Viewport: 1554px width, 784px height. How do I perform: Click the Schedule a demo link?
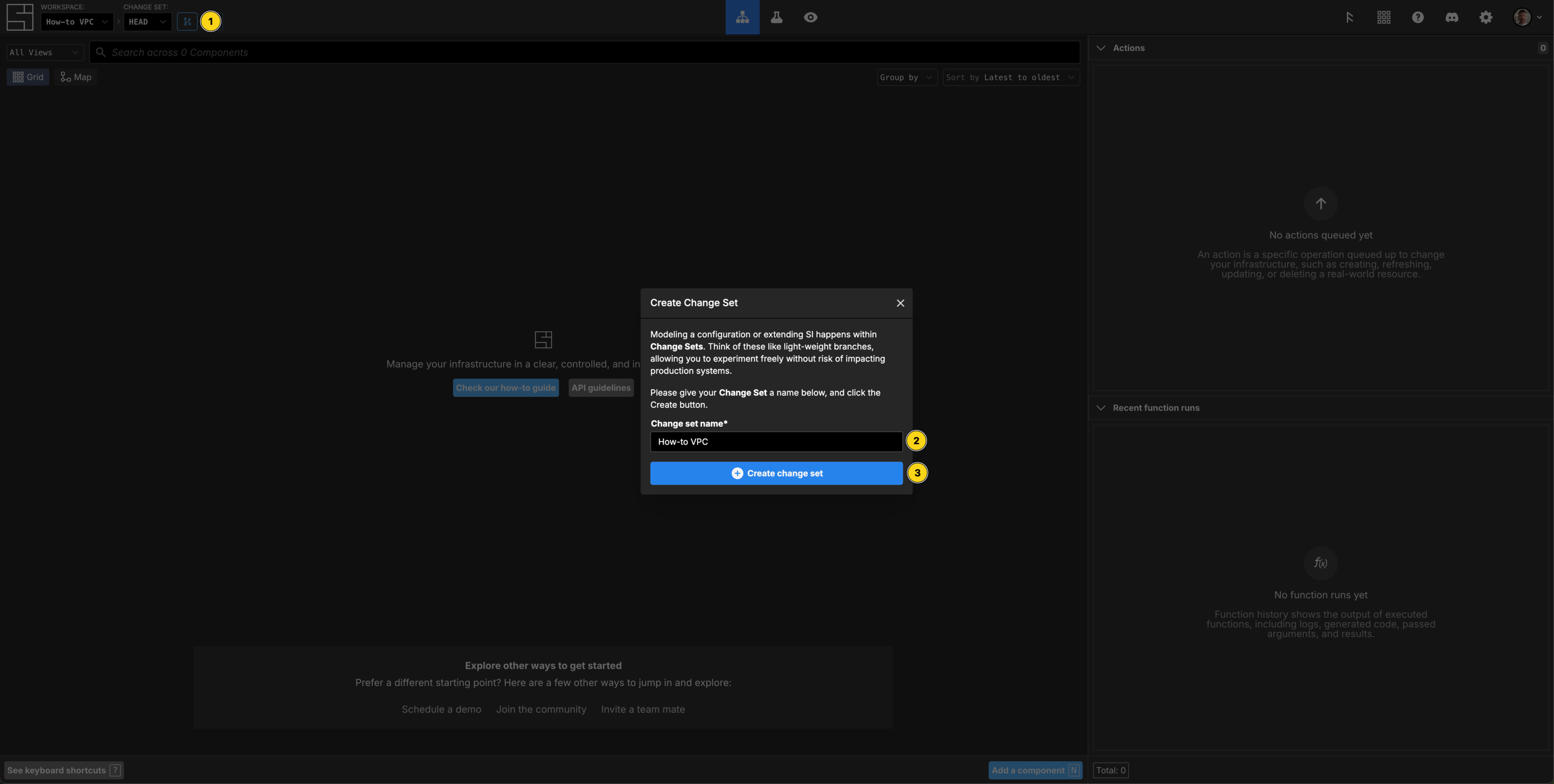click(441, 710)
